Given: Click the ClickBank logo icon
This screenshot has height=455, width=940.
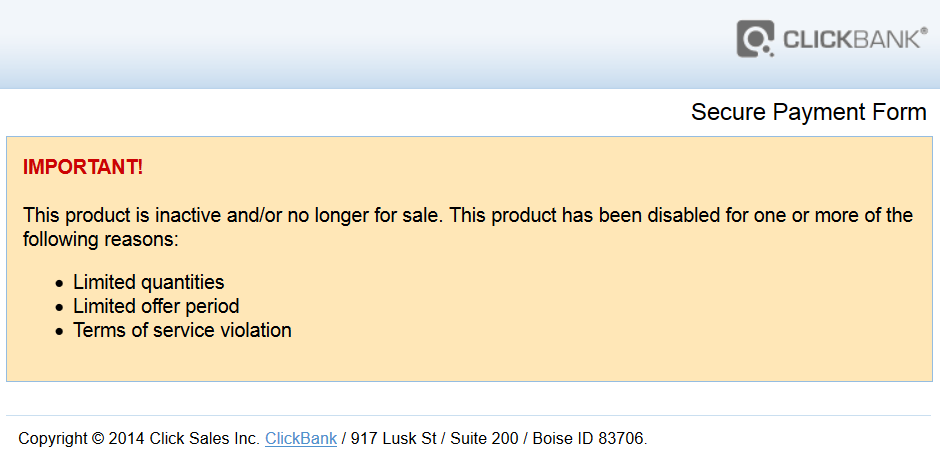Looking at the screenshot, I should click(x=756, y=39).
